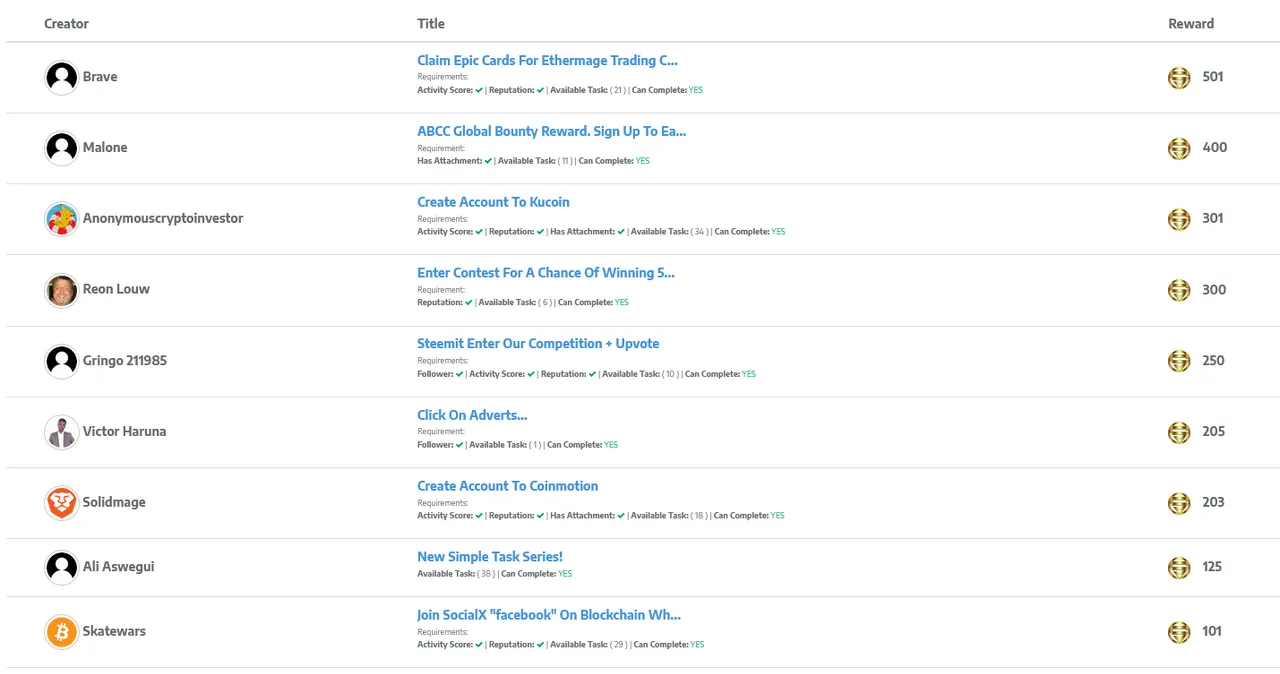Click reward amount 203
Image resolution: width=1280 pixels, height=674 pixels.
1214,503
